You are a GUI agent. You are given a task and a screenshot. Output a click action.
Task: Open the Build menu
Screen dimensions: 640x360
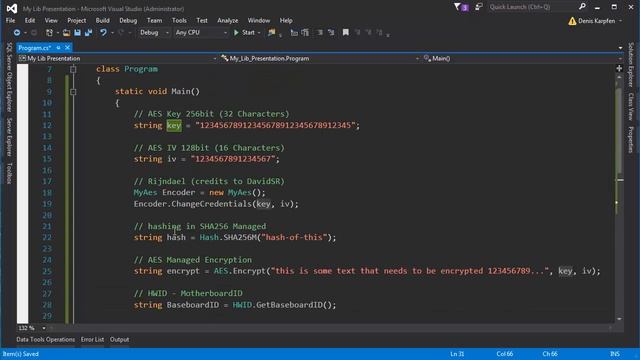pyautogui.click(x=102, y=20)
